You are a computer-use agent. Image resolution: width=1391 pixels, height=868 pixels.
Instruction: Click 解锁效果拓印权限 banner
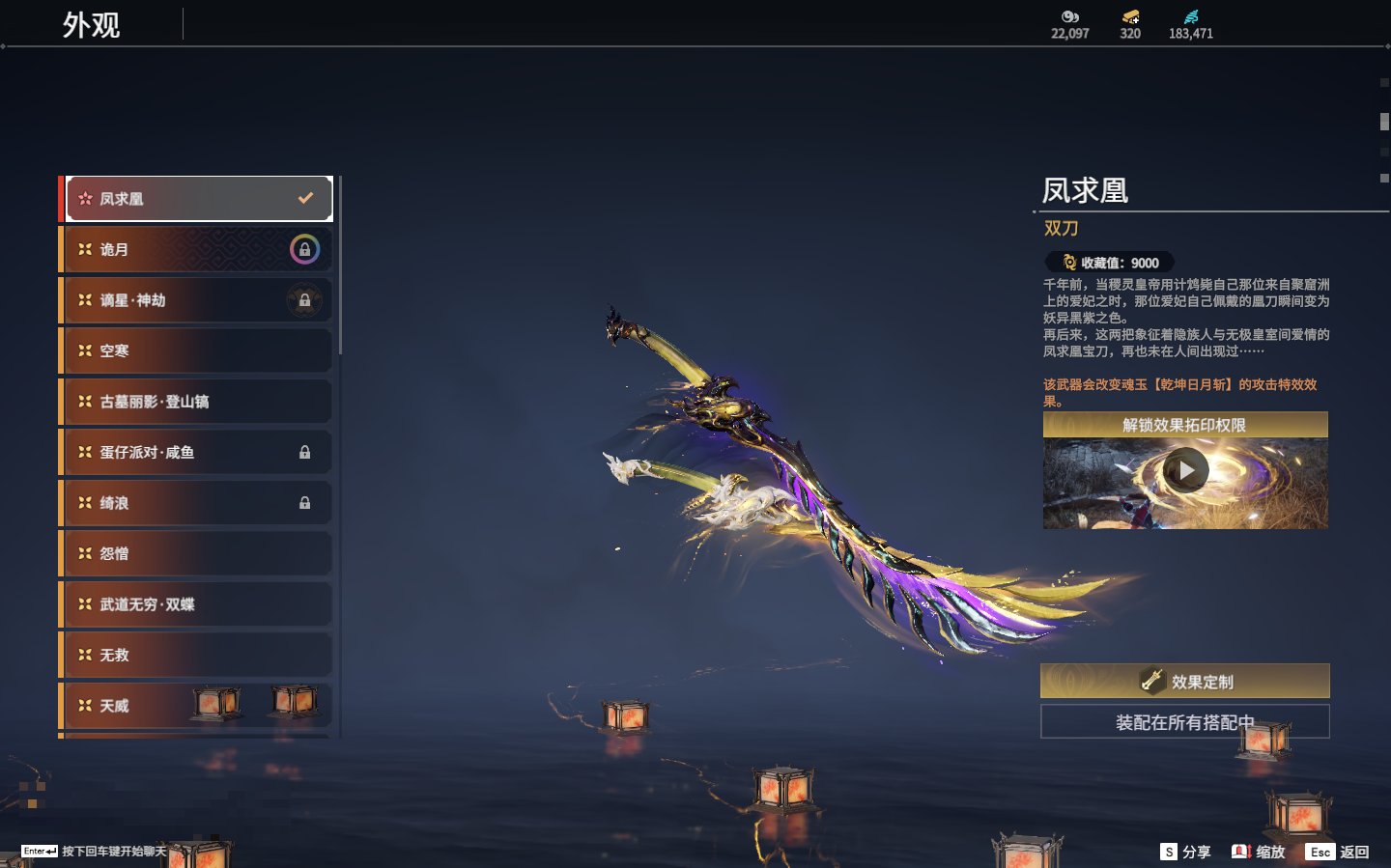point(1185,425)
